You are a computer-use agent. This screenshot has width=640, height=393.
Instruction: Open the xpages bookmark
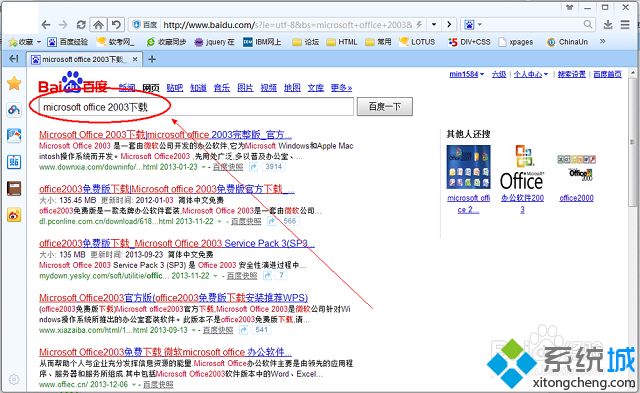click(516, 42)
